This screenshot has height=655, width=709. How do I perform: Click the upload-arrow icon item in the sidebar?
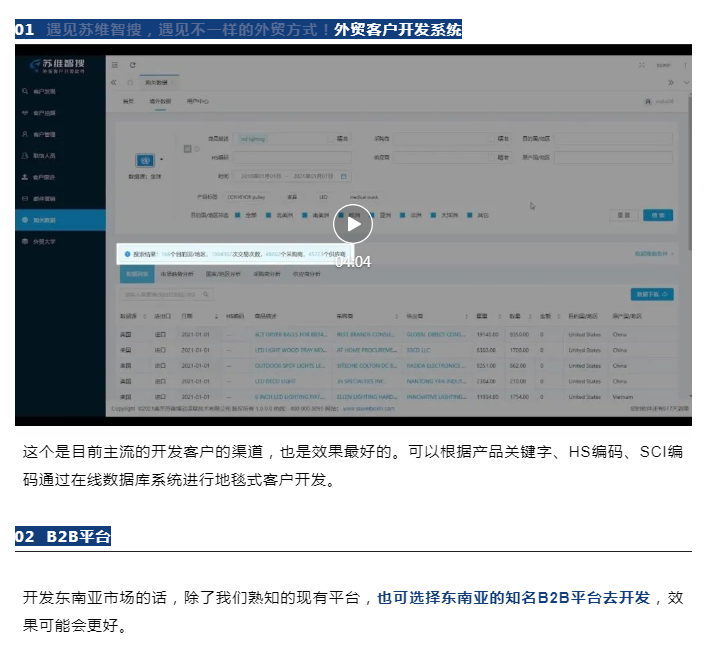point(25,177)
